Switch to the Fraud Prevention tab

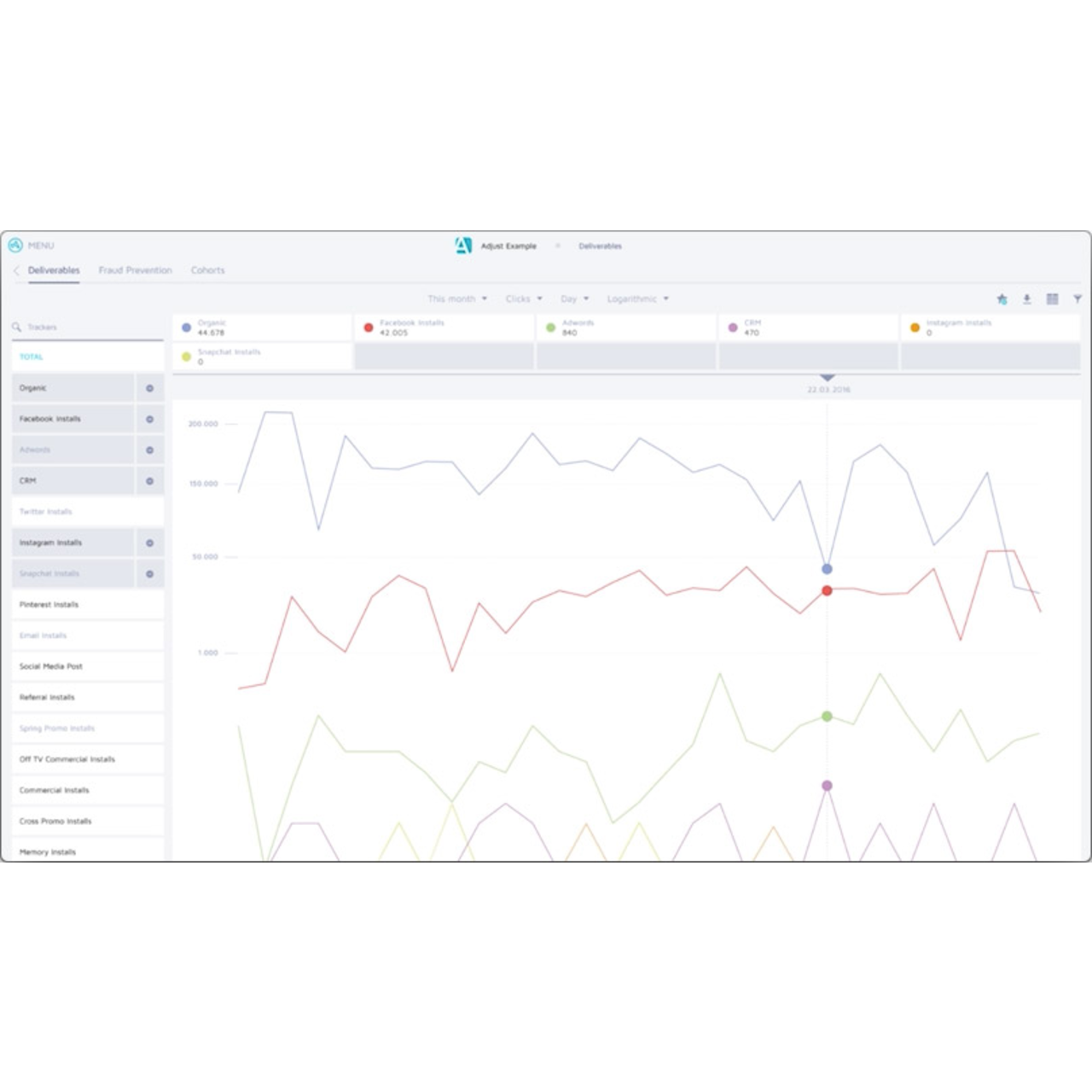135,270
